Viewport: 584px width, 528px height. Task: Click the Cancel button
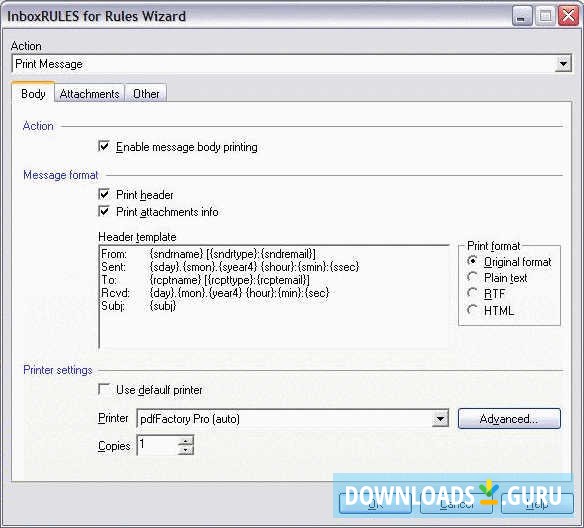(x=456, y=504)
